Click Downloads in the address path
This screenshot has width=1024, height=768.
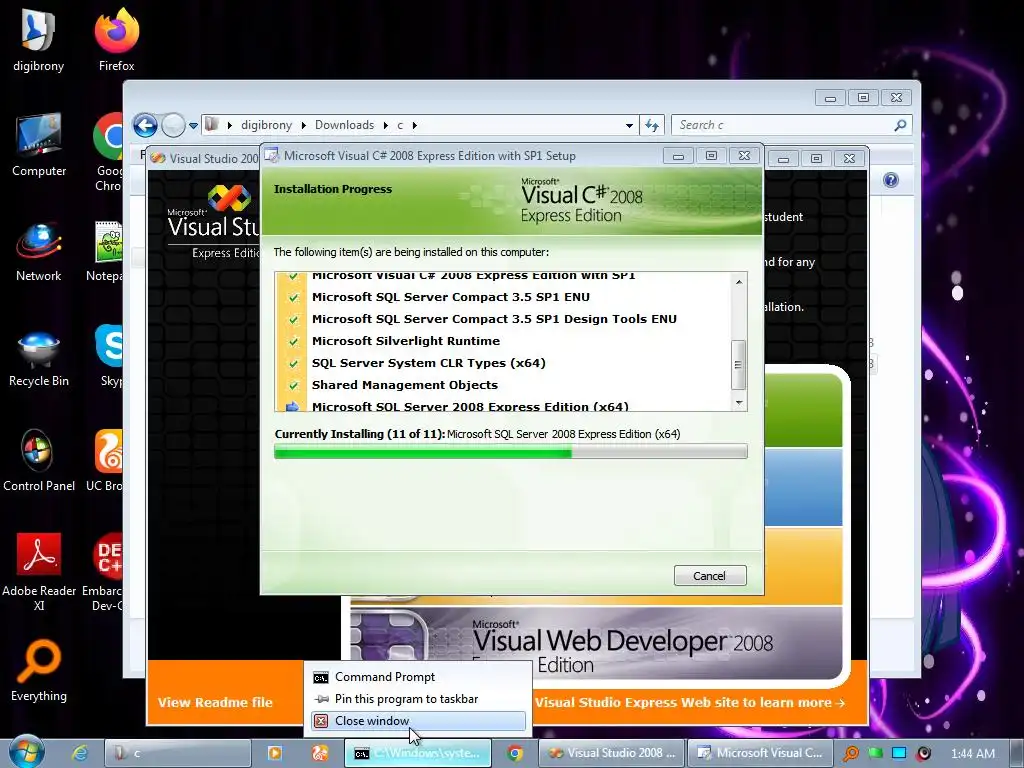[344, 125]
